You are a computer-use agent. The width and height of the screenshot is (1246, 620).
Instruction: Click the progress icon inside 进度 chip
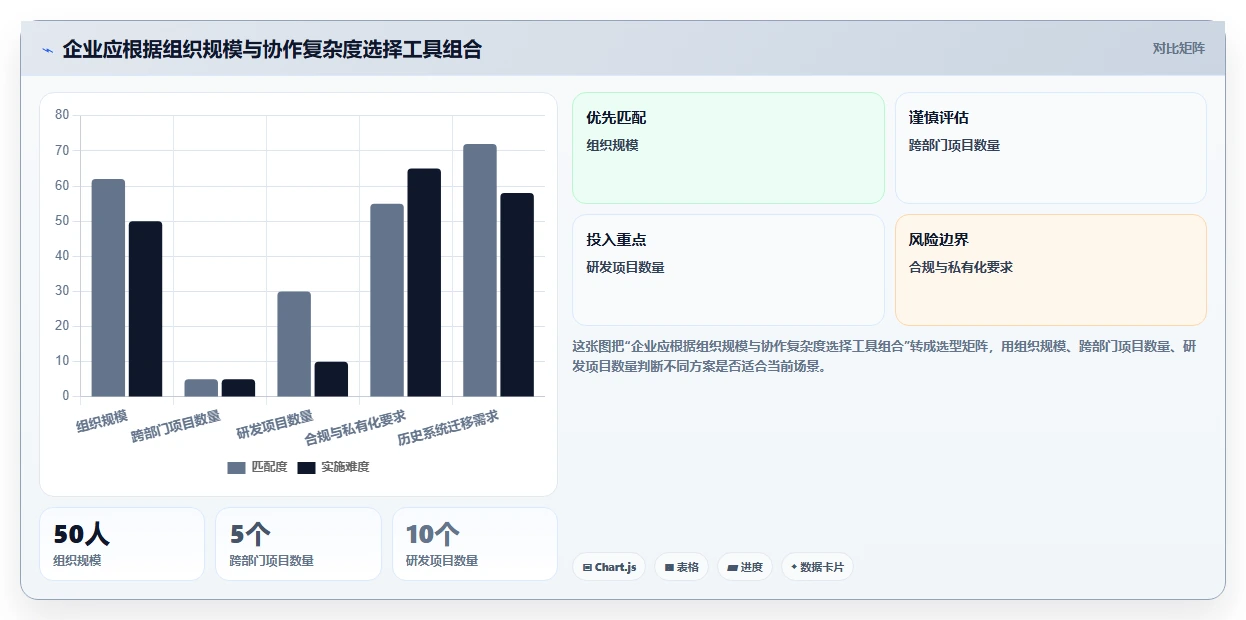point(733,567)
